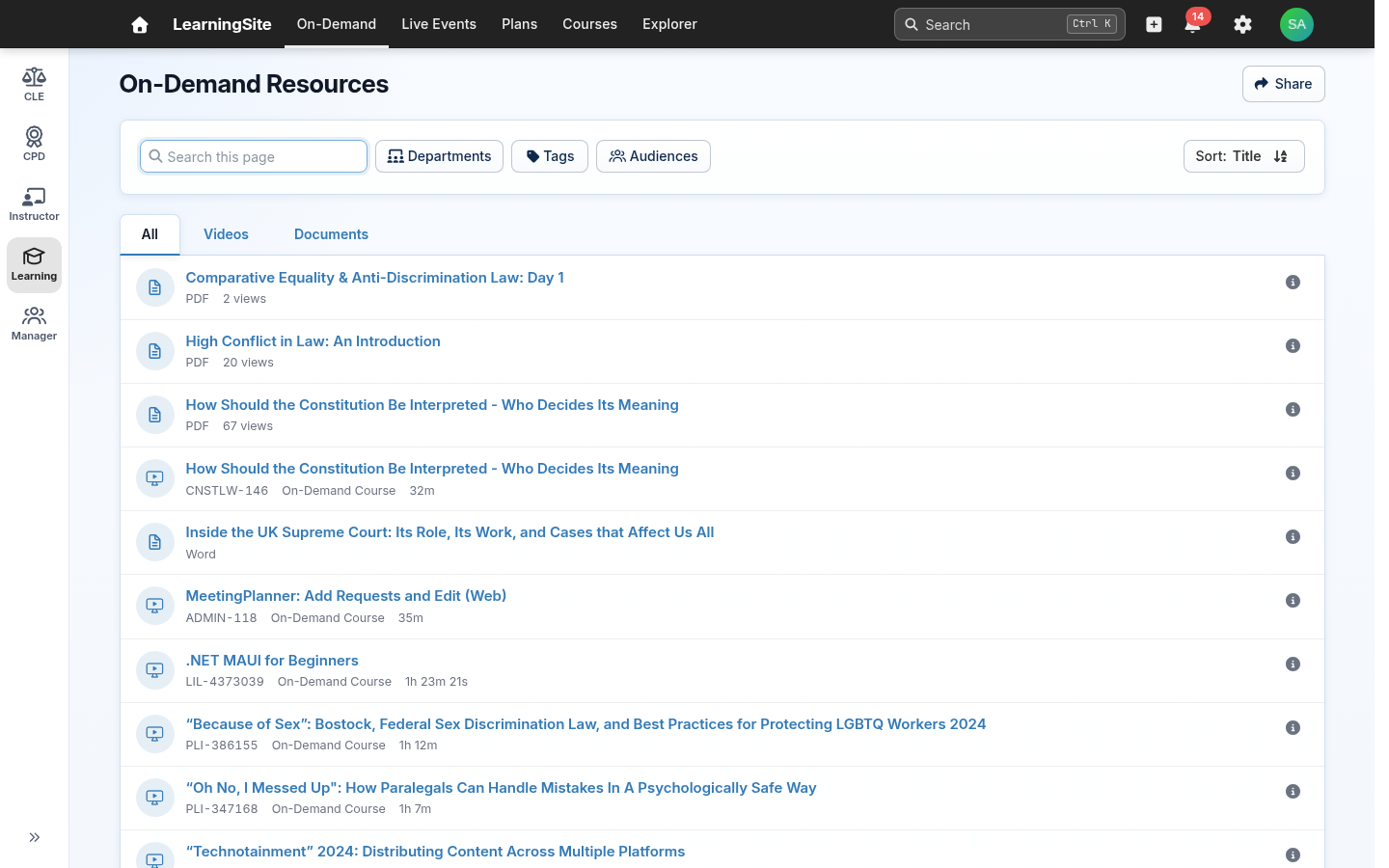The image size is (1389, 868).
Task: Open the Instructor section in sidebar
Action: click(x=34, y=204)
